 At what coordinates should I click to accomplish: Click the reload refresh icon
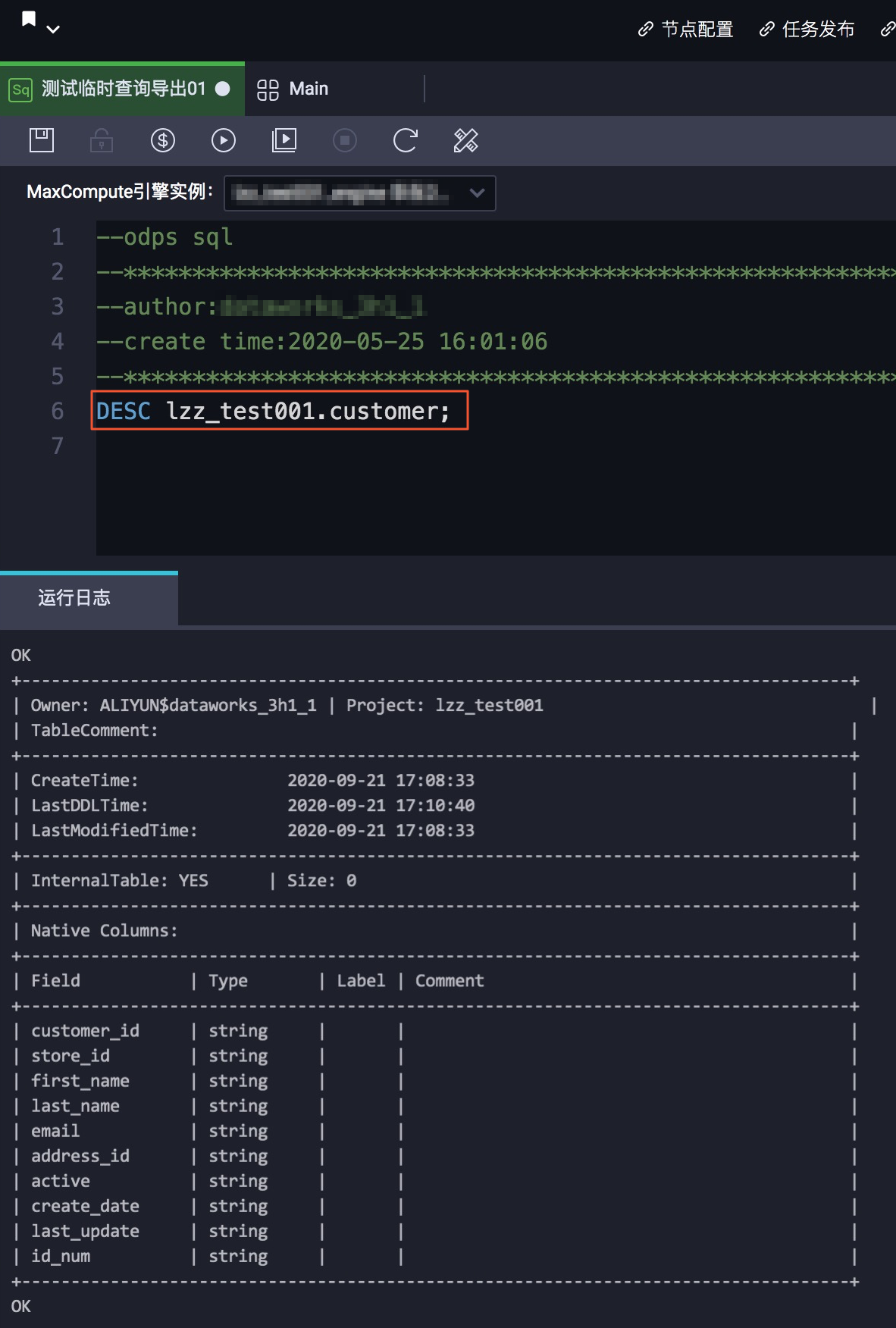coord(406,140)
